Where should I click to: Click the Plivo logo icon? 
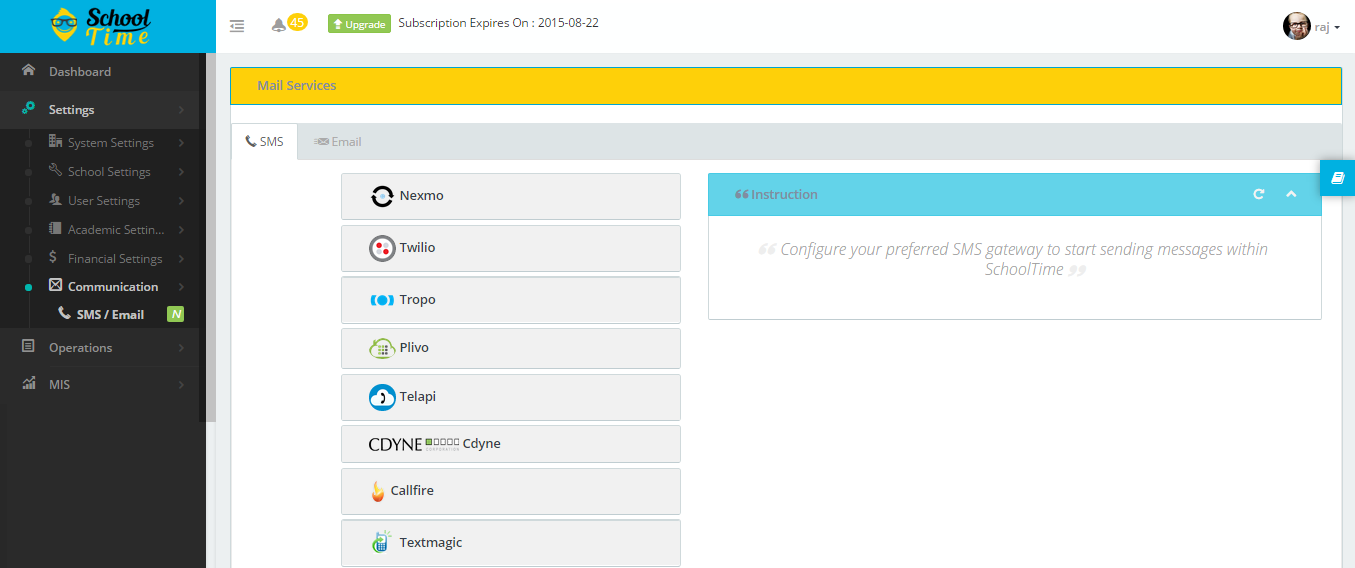[382, 349]
